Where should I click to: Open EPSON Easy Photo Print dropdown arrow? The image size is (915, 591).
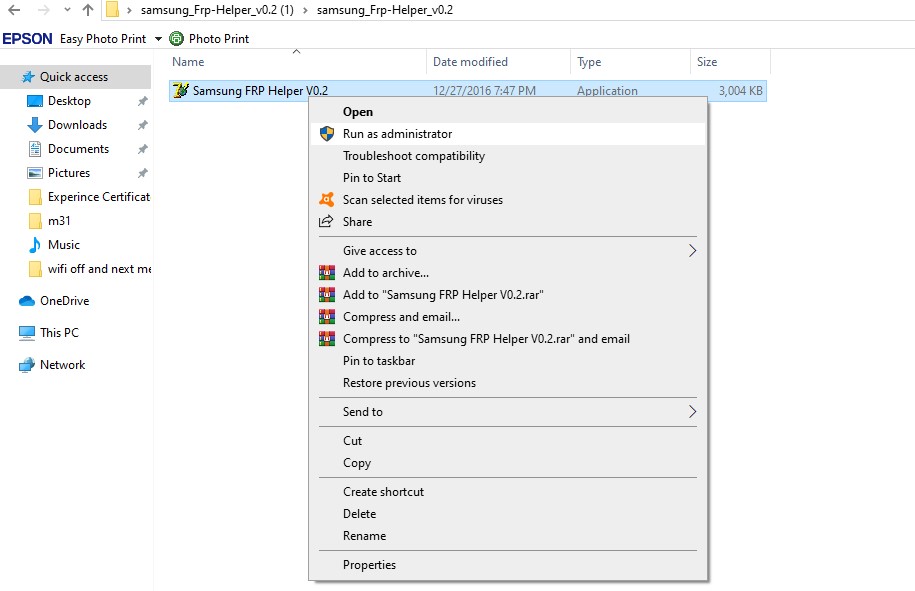tap(158, 39)
